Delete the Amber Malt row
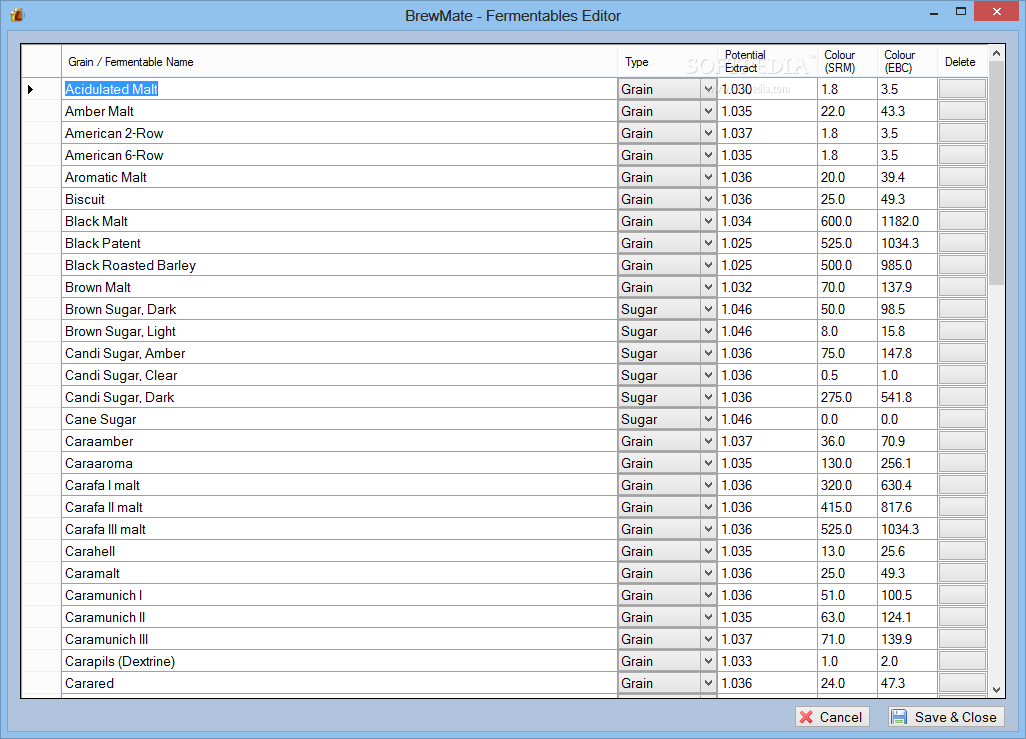The width and height of the screenshot is (1026, 739). tap(962, 111)
